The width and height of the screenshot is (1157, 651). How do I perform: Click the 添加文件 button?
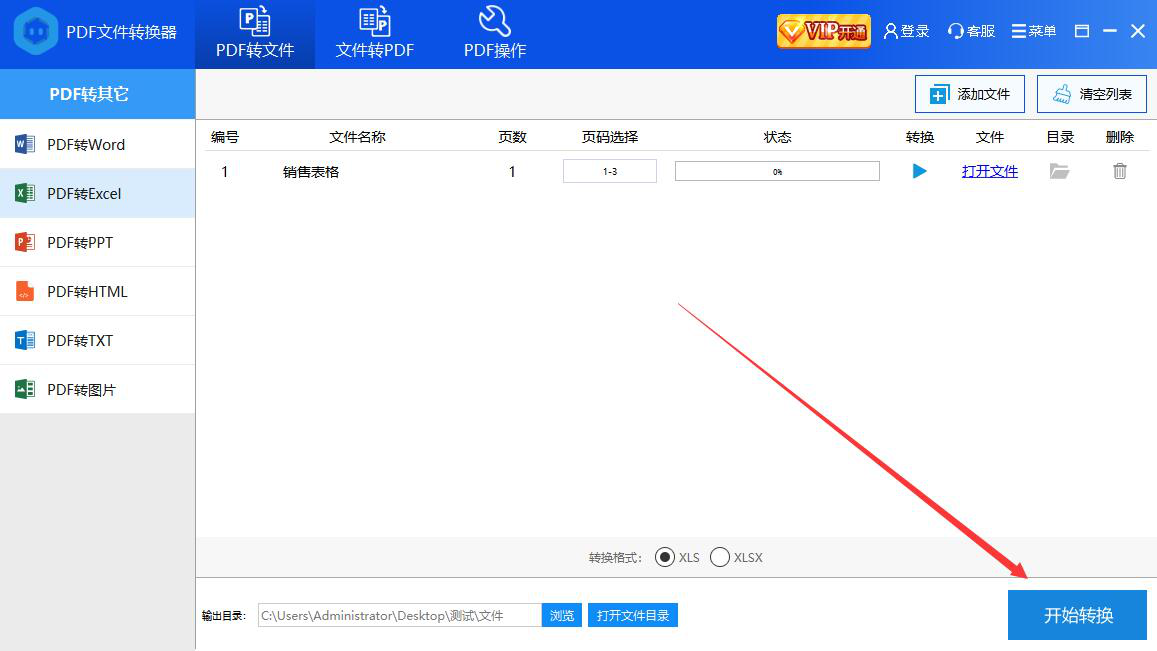click(x=970, y=94)
